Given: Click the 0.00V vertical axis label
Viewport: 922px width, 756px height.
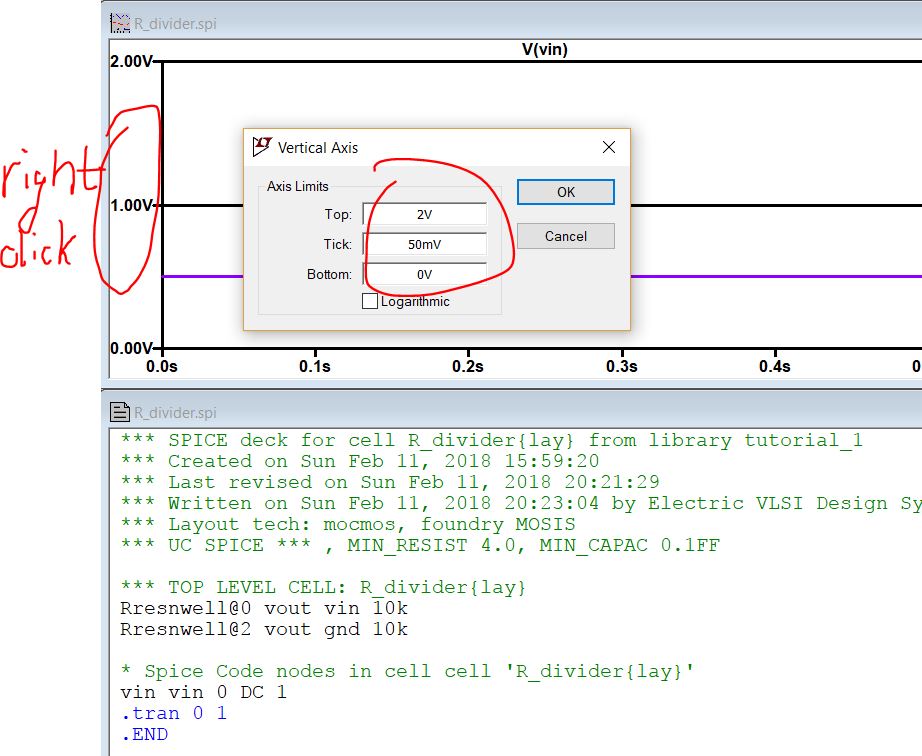Looking at the screenshot, I should click(132, 348).
